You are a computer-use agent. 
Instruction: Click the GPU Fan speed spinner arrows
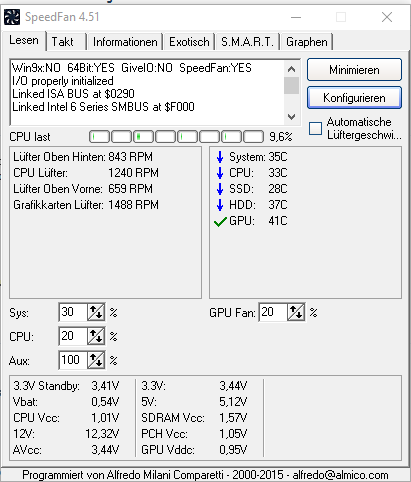point(296,312)
